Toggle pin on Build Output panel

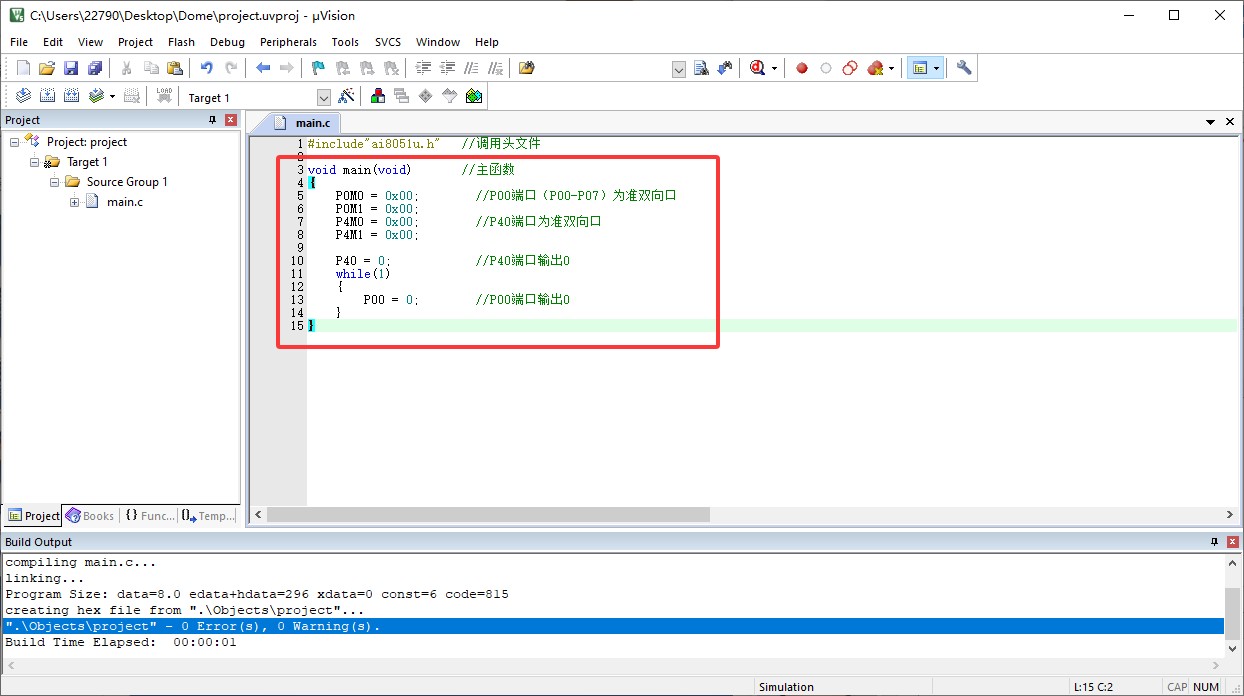[x=1215, y=541]
